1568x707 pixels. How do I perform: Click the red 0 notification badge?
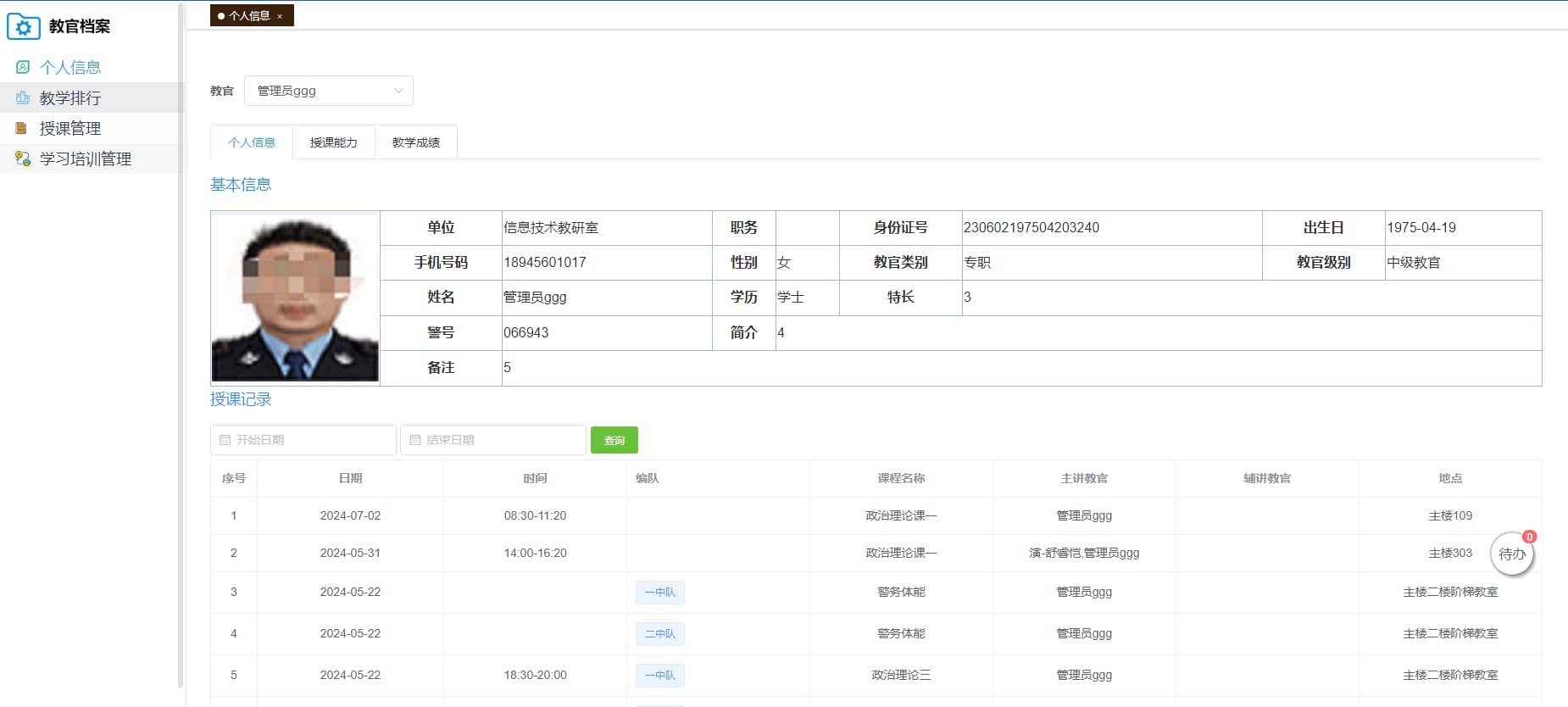coord(1529,537)
